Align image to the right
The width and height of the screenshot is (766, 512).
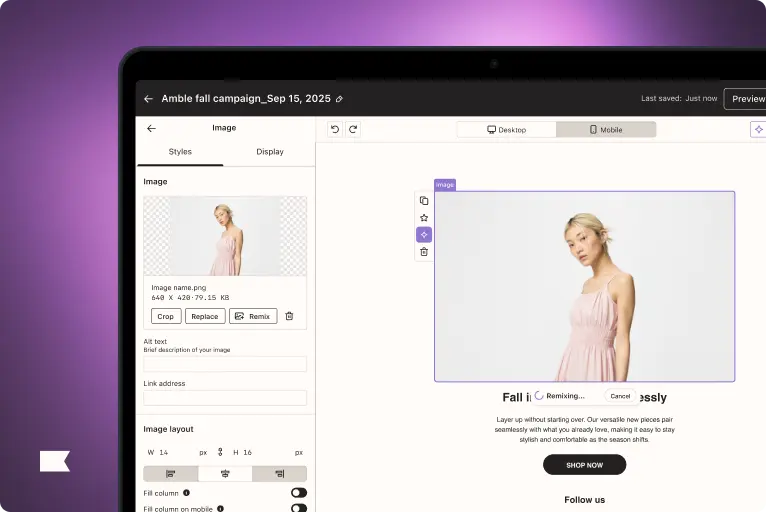tap(279, 473)
